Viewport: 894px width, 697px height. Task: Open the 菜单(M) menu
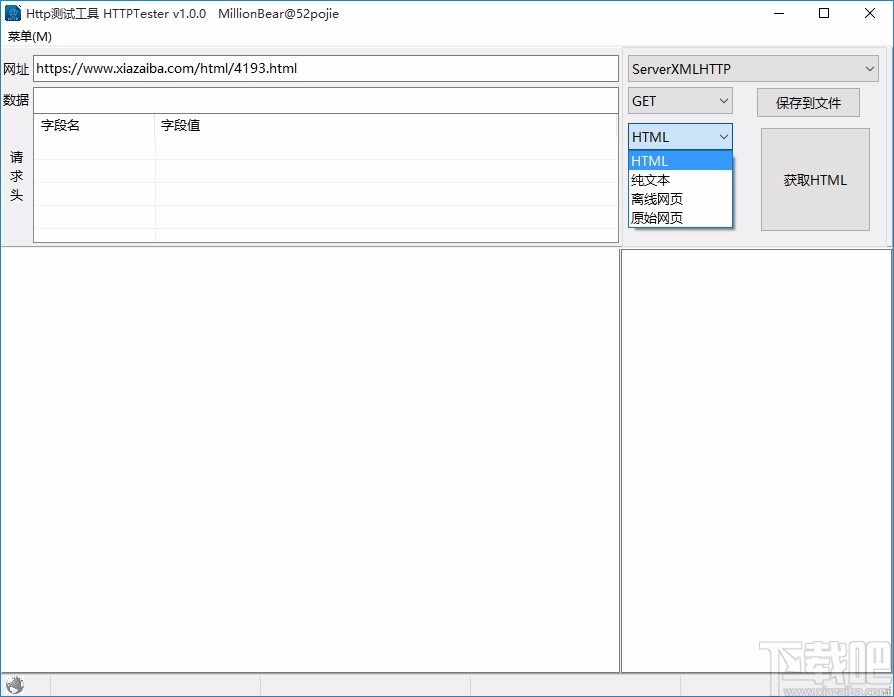(x=28, y=36)
